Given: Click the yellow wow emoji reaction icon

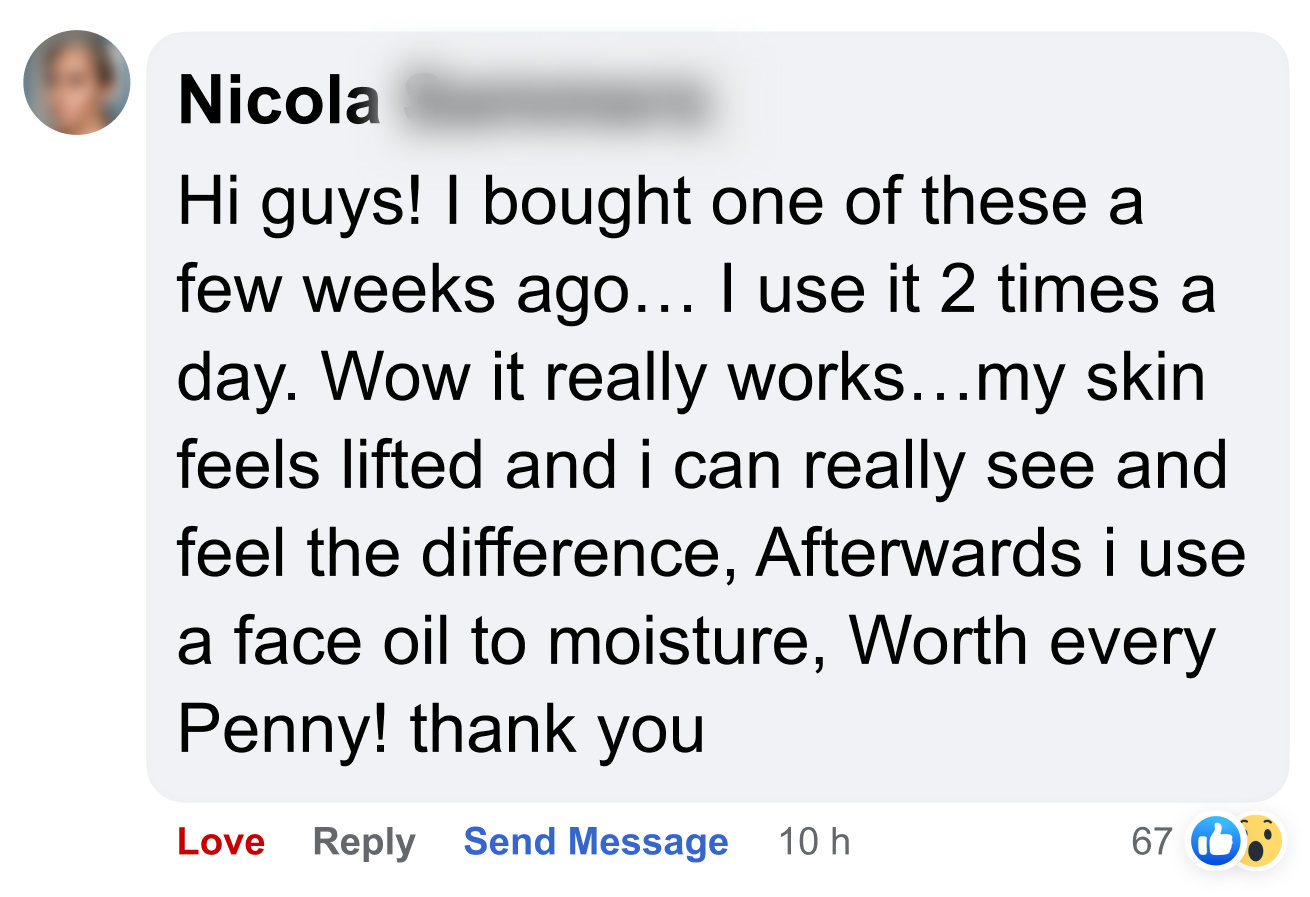Looking at the screenshot, I should (1259, 841).
